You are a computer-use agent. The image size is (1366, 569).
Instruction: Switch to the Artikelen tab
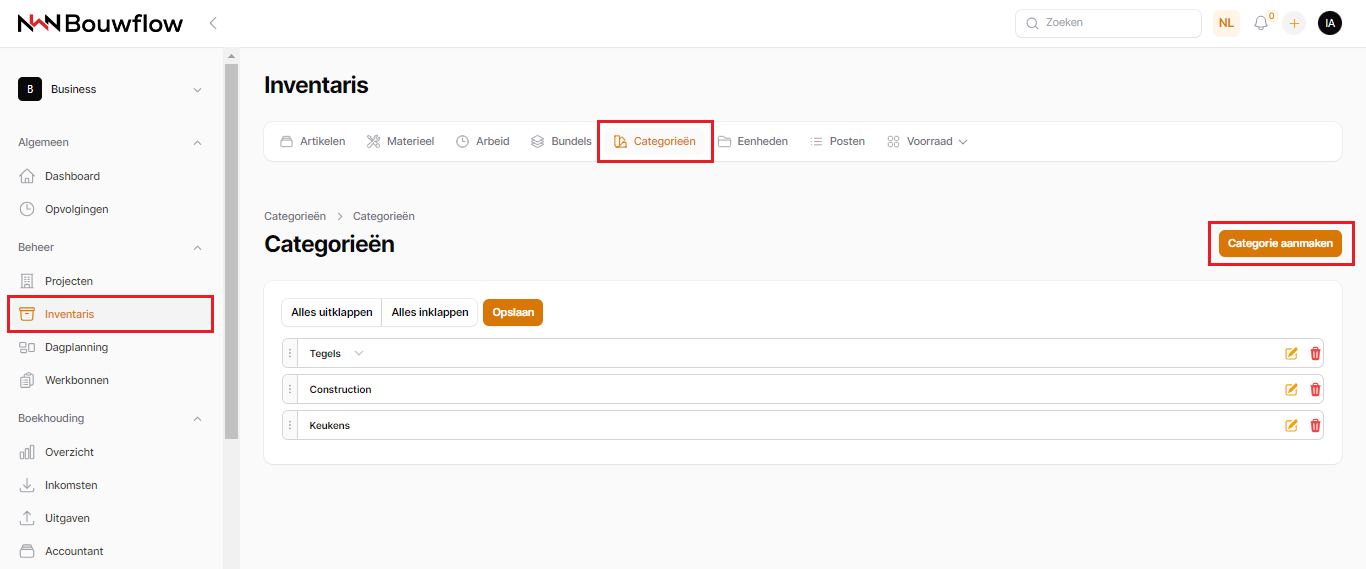tap(312, 141)
